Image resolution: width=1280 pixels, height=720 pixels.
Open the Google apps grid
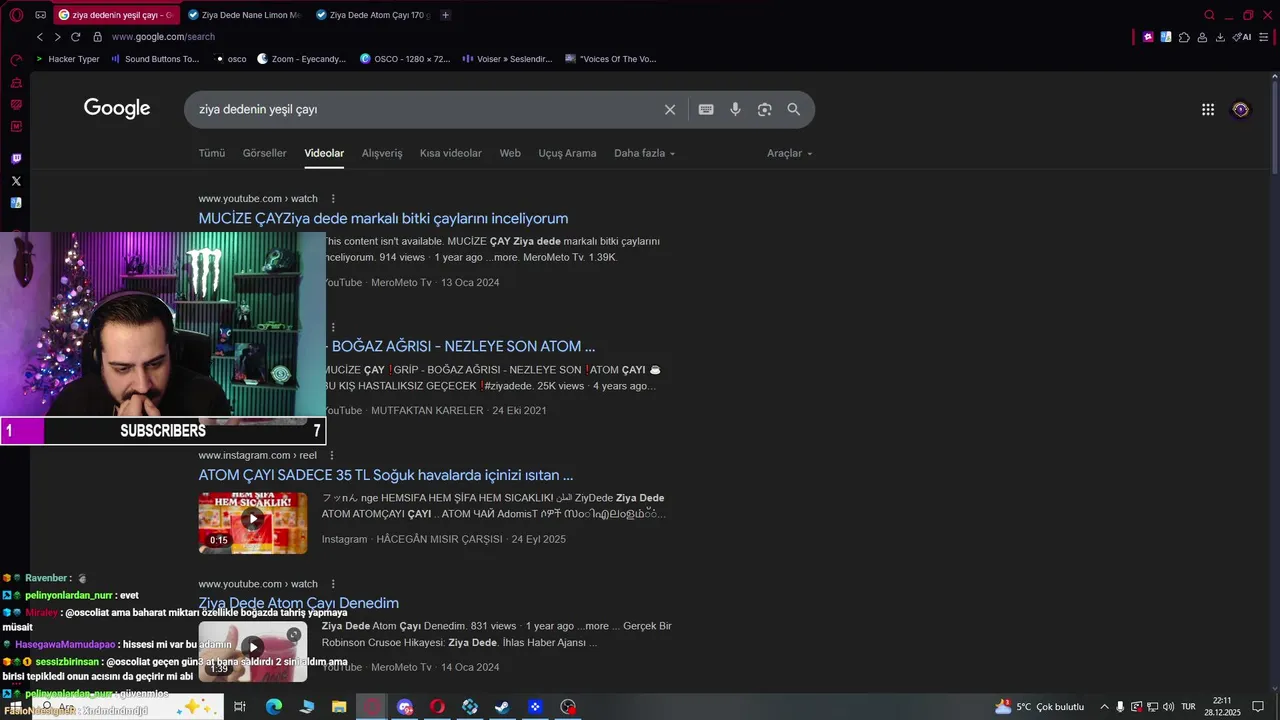[1208, 110]
